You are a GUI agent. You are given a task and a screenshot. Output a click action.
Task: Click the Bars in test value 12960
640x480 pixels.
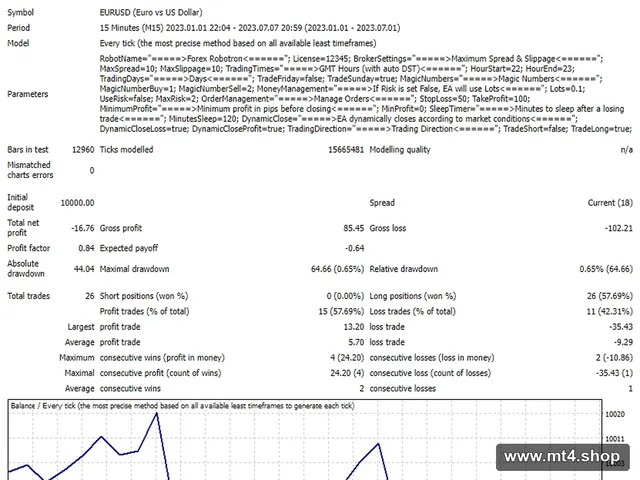(83, 150)
